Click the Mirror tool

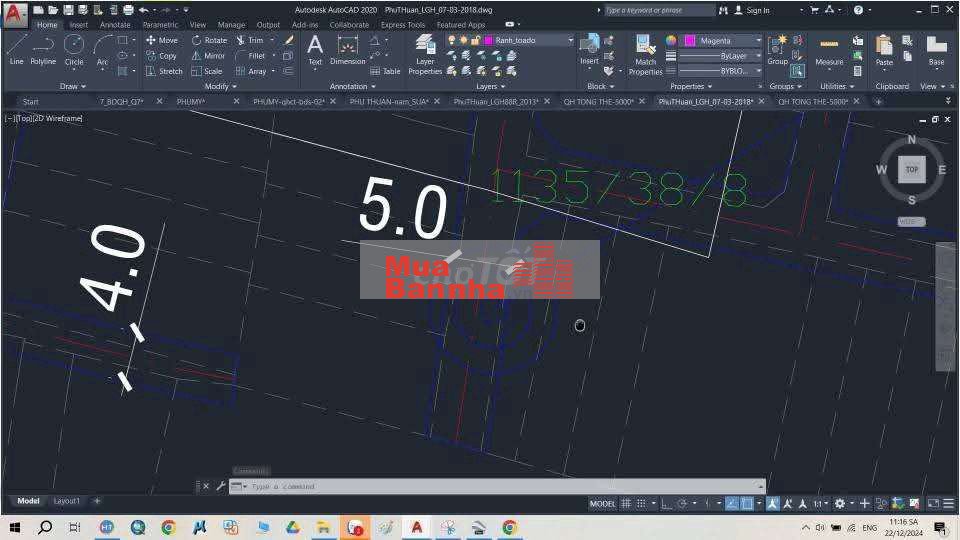(208, 56)
